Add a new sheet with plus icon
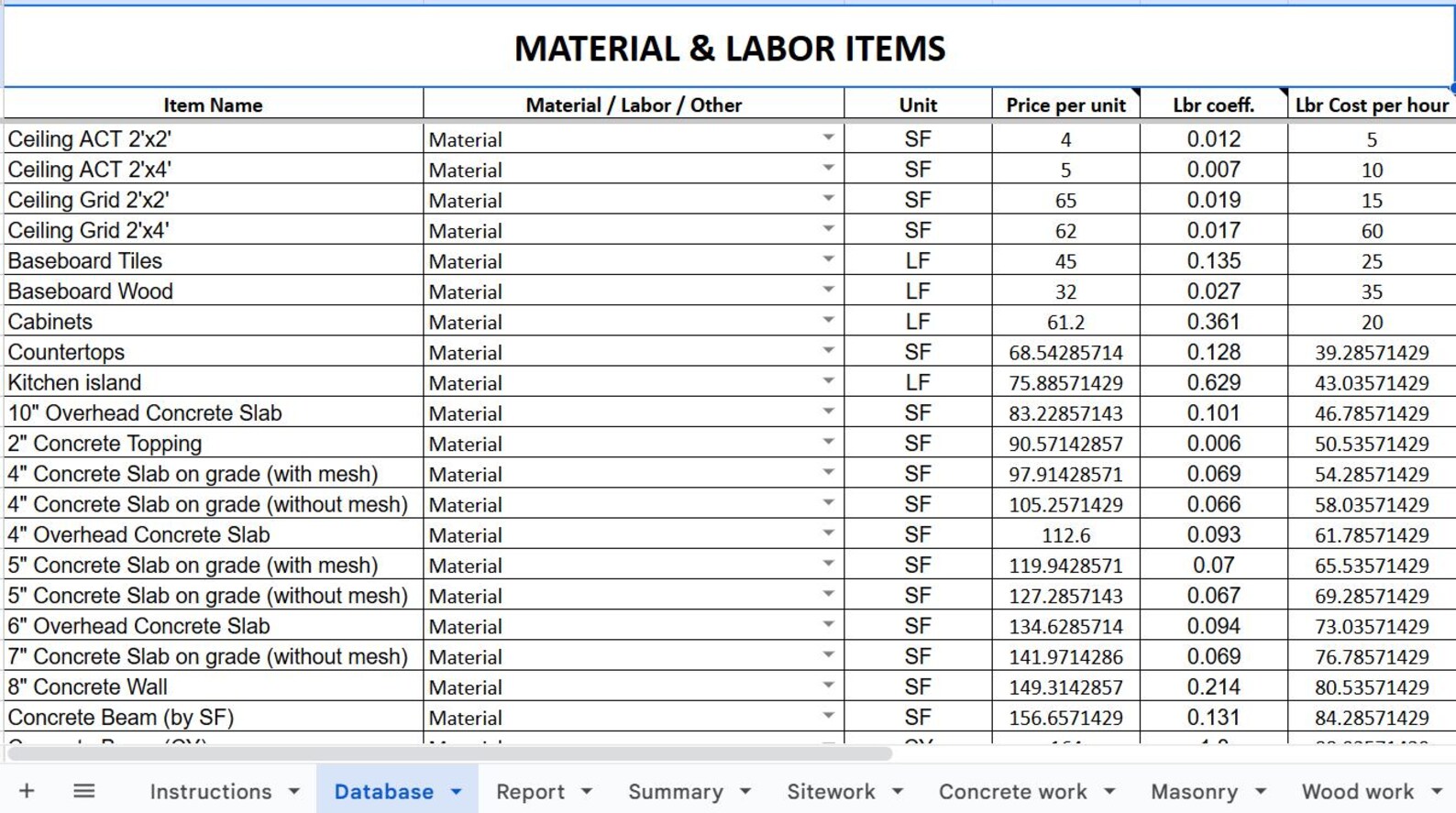 tap(27, 791)
